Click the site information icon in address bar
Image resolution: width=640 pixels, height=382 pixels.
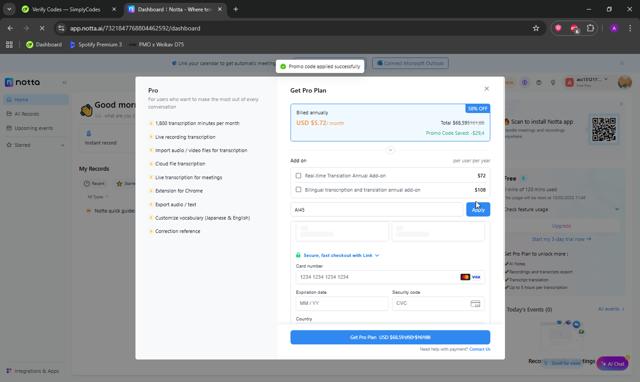pyautogui.click(x=61, y=28)
